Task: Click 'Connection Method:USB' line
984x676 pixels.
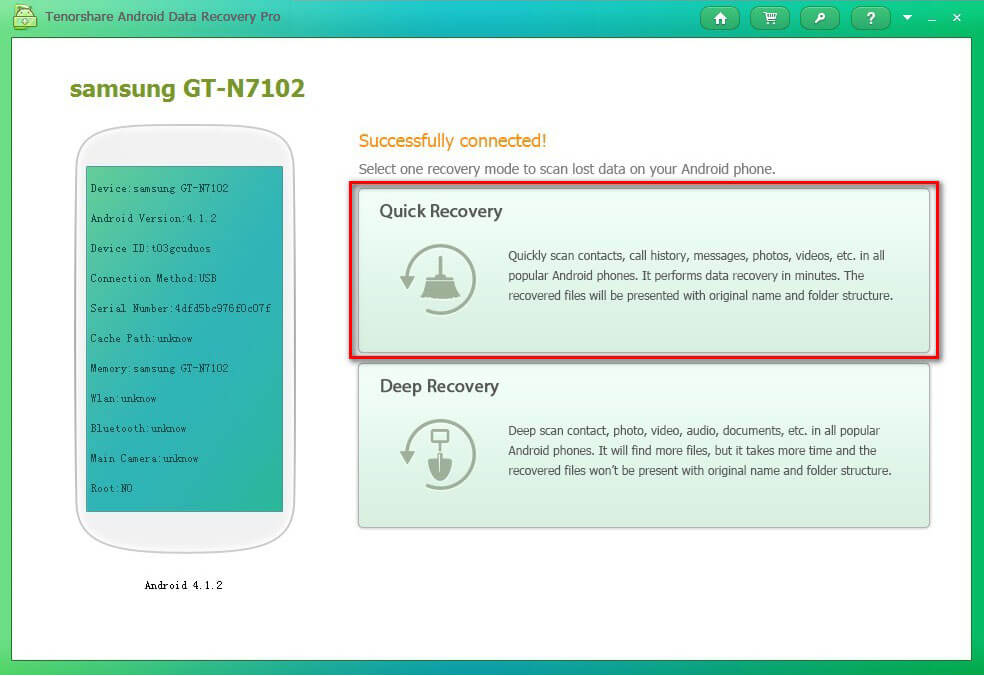Action: pyautogui.click(x=154, y=278)
